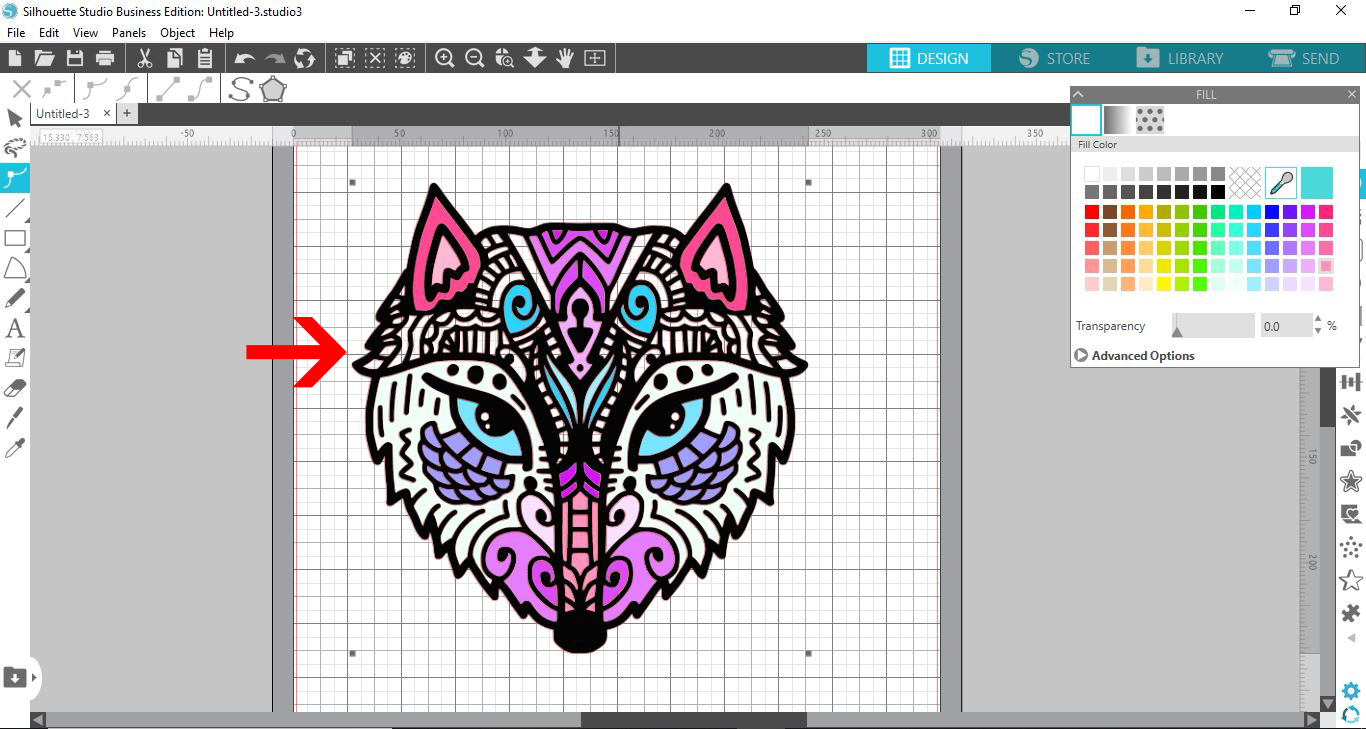Close the Fill panel

coord(1351,95)
